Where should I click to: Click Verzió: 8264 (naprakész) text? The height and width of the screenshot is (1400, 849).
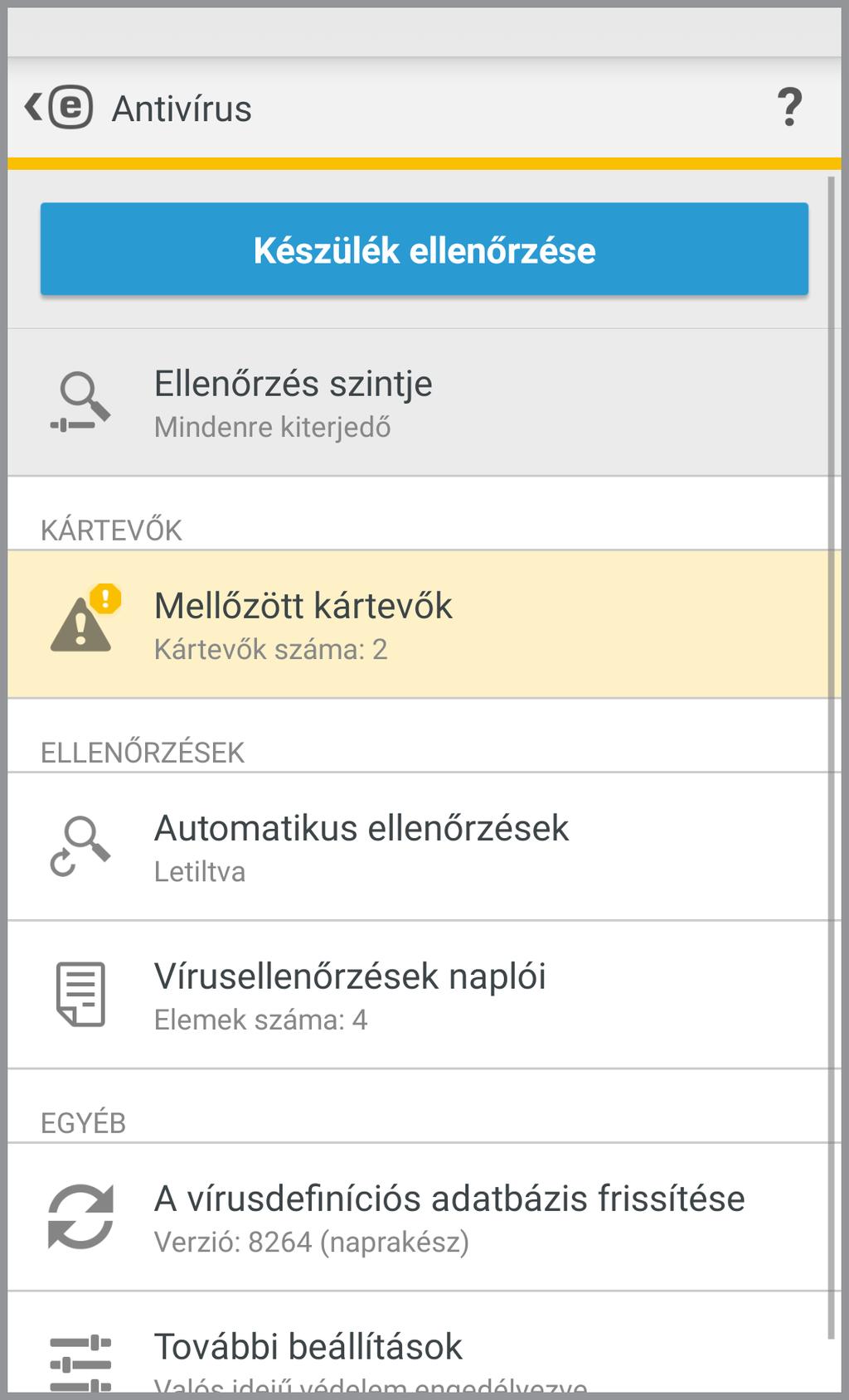click(x=312, y=1242)
